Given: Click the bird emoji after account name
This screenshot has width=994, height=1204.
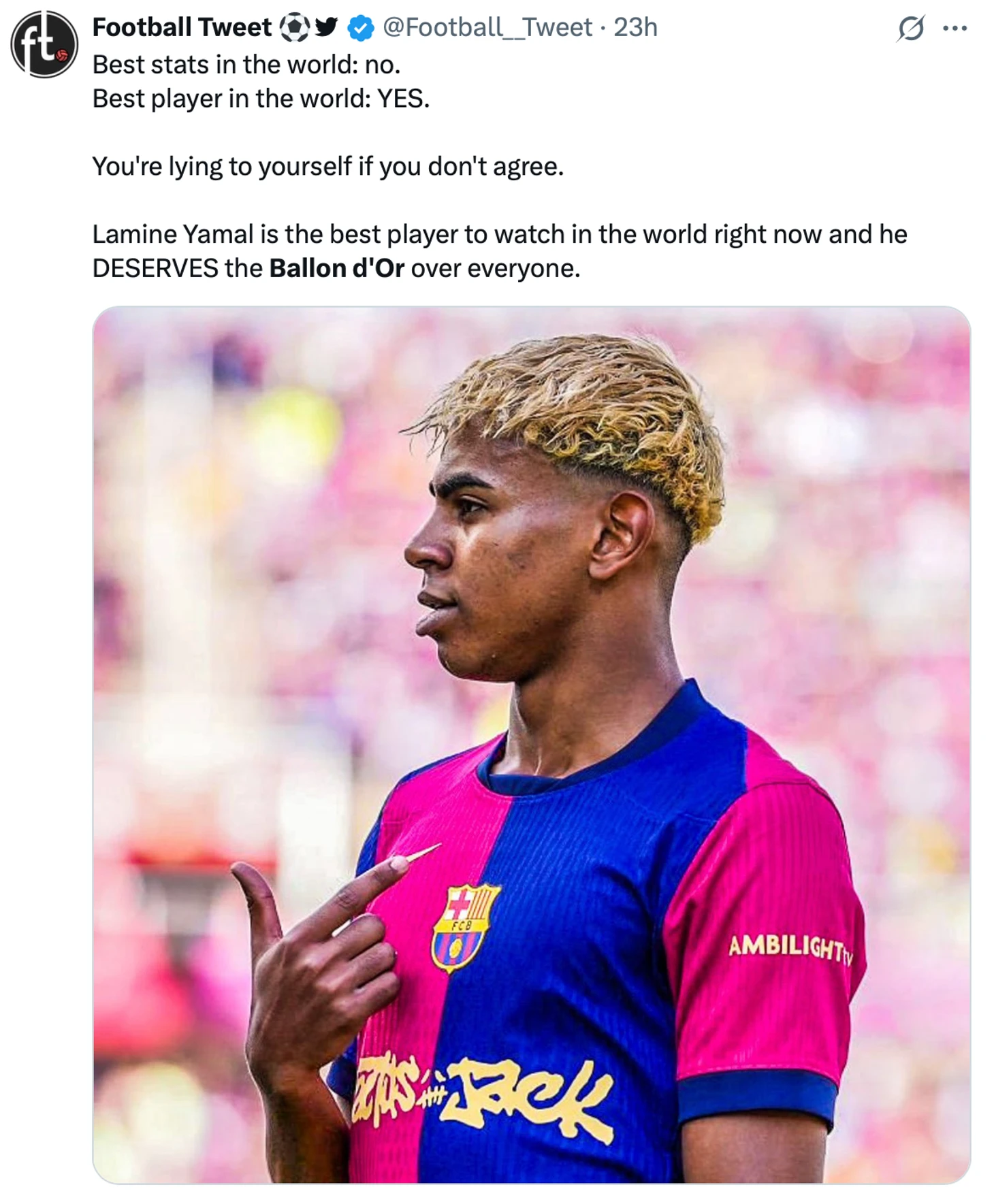Looking at the screenshot, I should (326, 27).
